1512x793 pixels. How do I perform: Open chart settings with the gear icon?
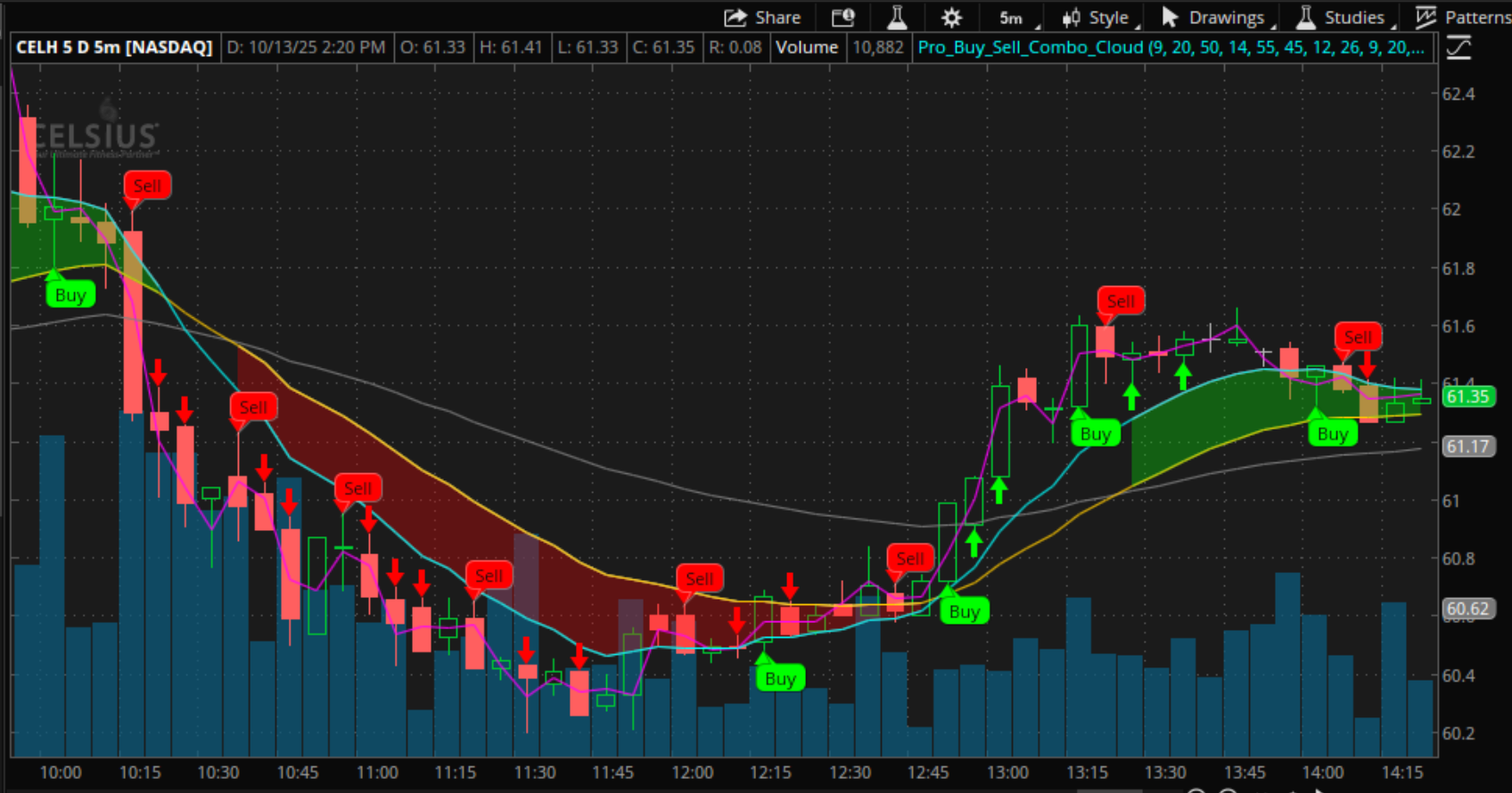point(951,18)
